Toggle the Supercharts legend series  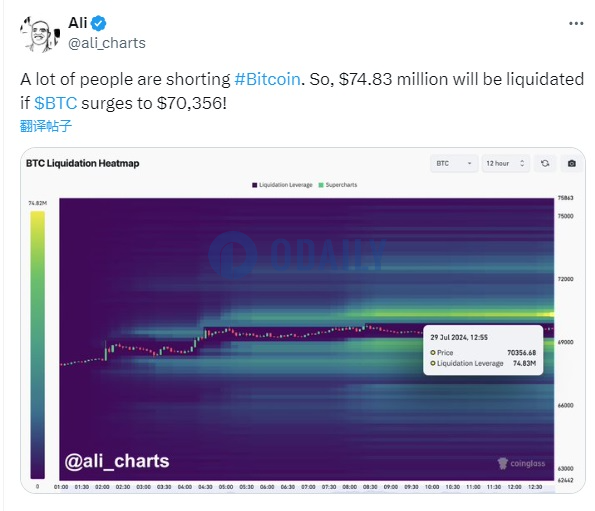pos(338,185)
